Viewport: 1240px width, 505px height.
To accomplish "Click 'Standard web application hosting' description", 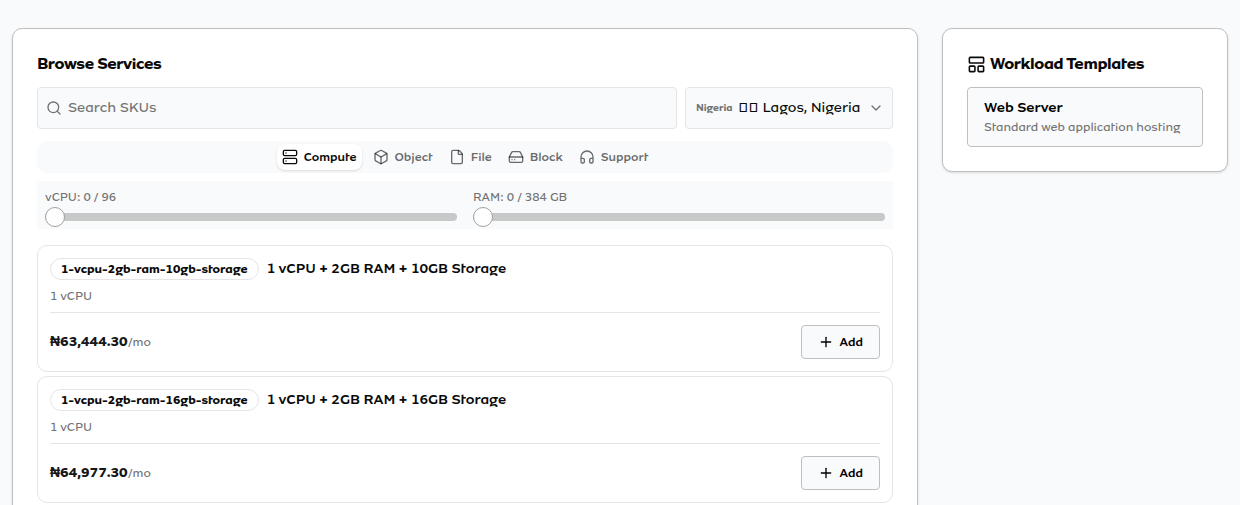I will click(x=1082, y=128).
